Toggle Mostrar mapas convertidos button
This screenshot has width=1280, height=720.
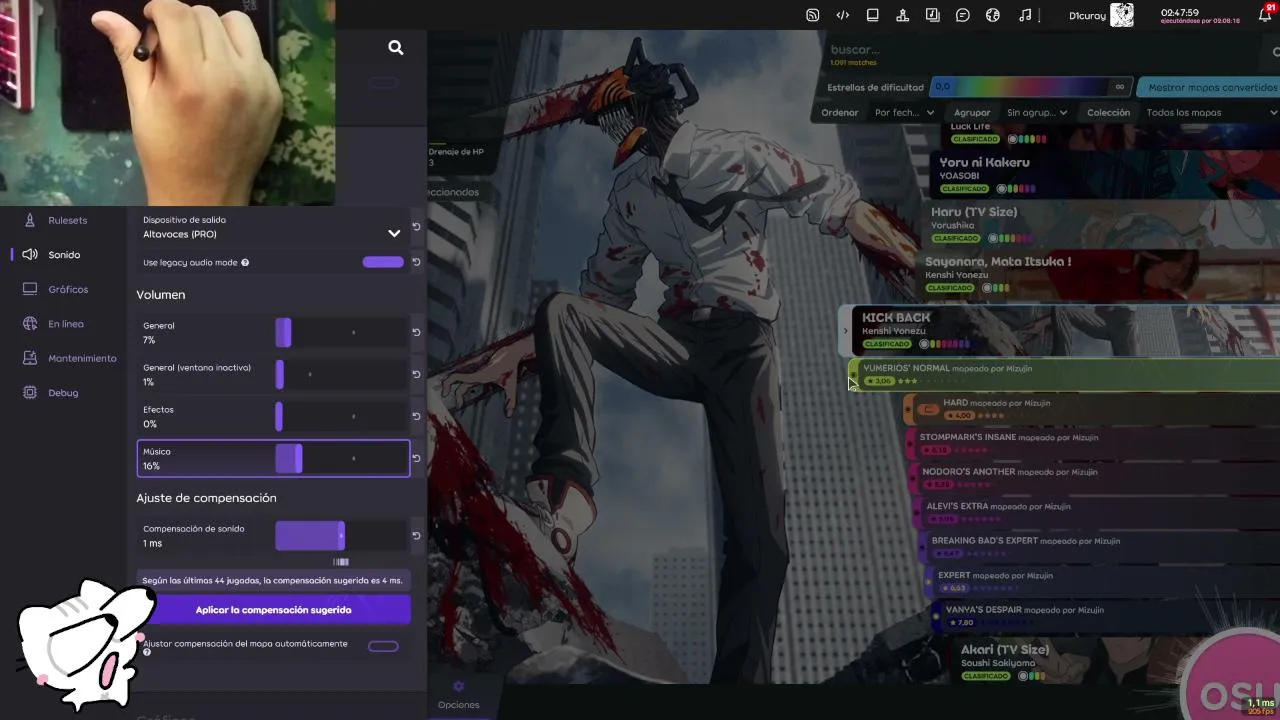pyautogui.click(x=1208, y=87)
